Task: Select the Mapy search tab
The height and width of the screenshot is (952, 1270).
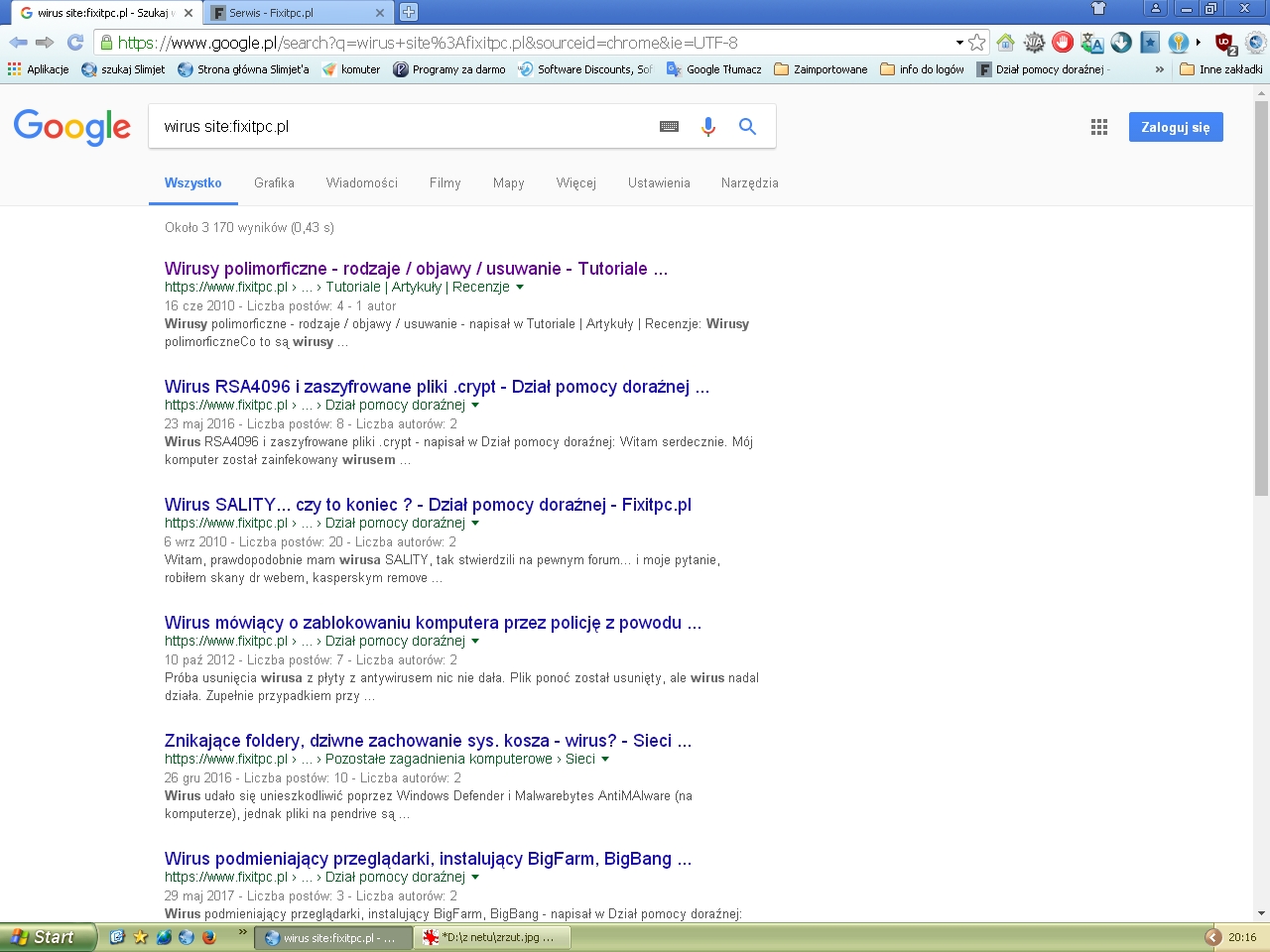Action: coord(509,182)
